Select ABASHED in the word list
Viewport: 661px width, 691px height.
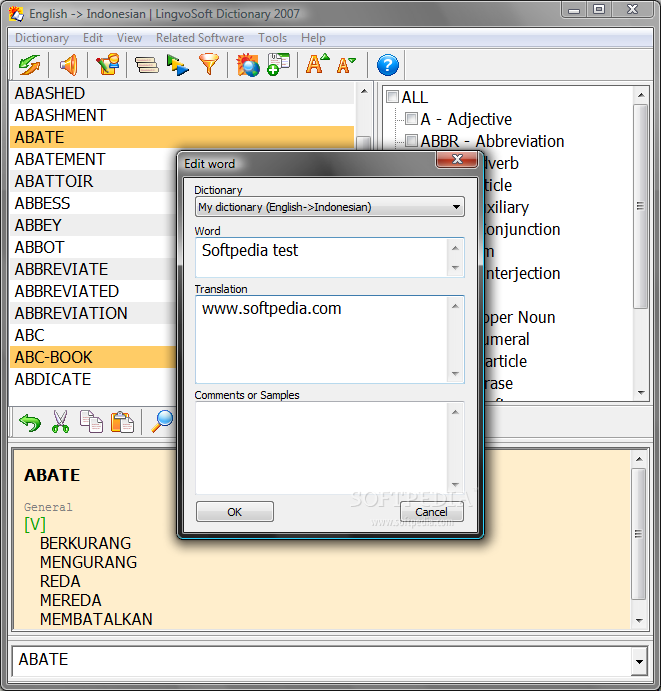tap(182, 93)
